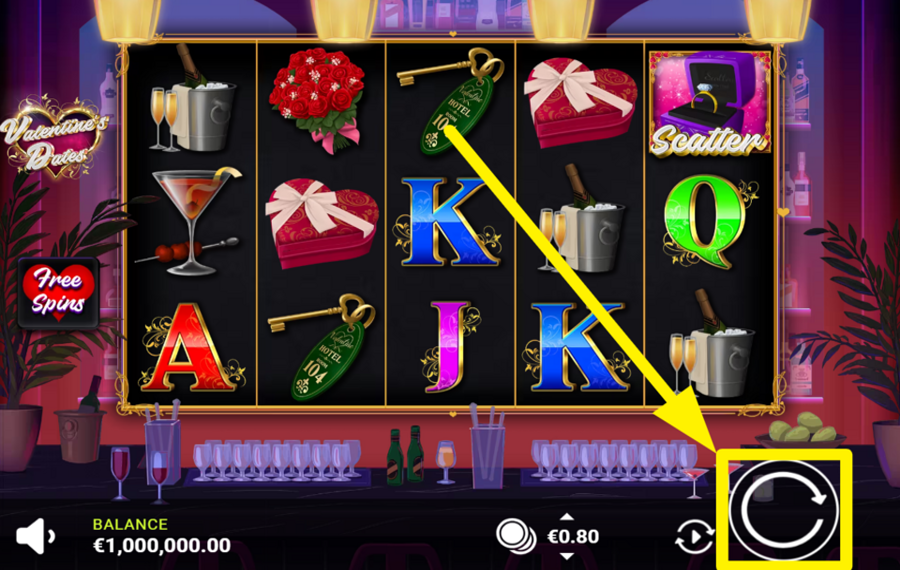
Task: Click the balance amount €1,000,000.00
Action: (162, 545)
